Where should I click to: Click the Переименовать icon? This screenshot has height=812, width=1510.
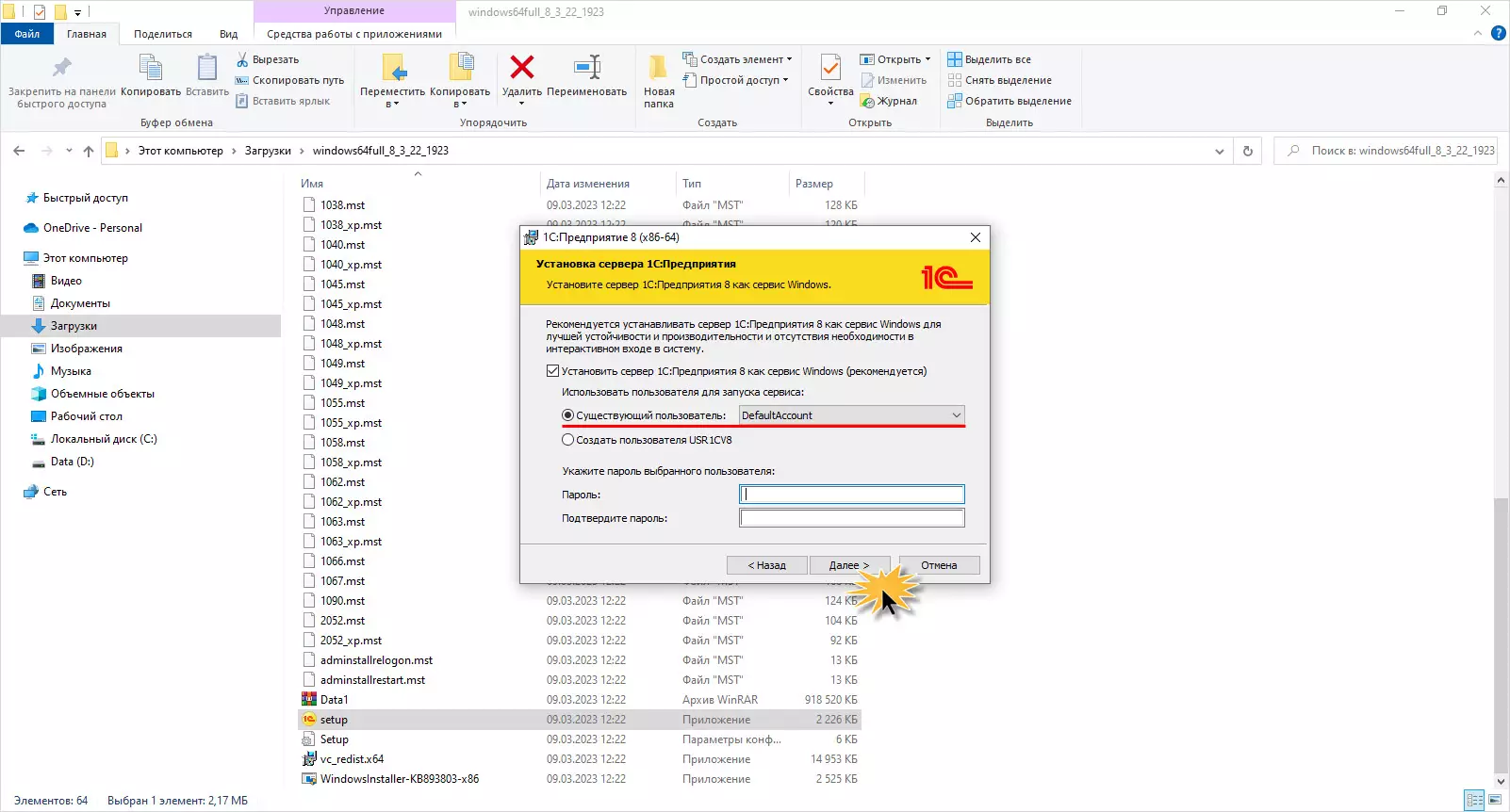pos(587,67)
